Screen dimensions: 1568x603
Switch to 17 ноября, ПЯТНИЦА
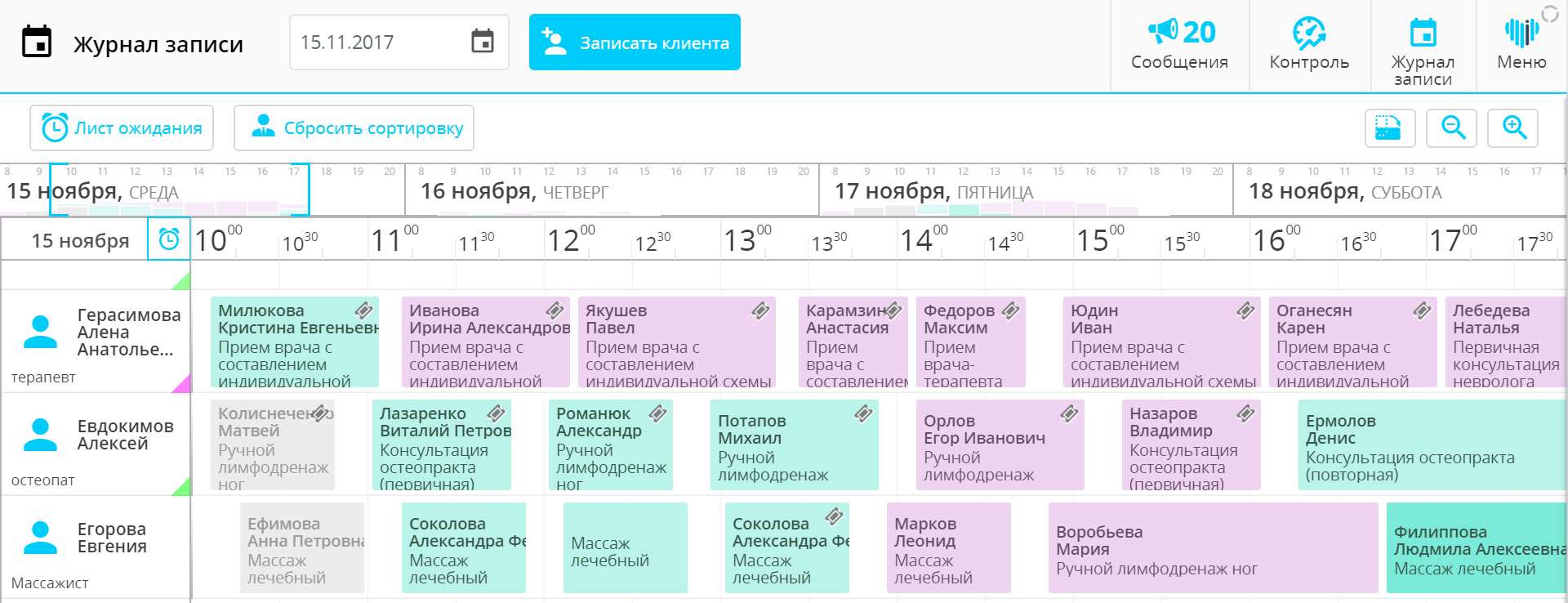1027,190
